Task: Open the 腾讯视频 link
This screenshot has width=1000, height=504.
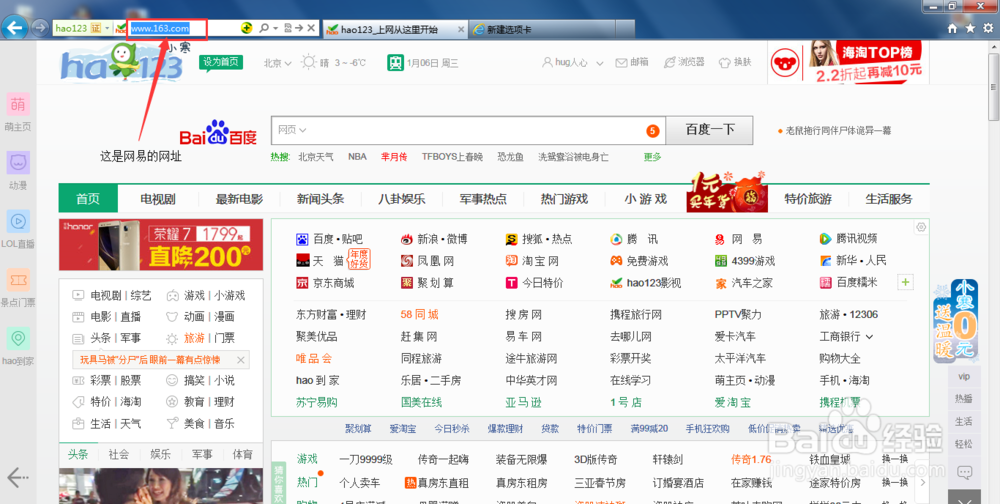Action: [857, 239]
